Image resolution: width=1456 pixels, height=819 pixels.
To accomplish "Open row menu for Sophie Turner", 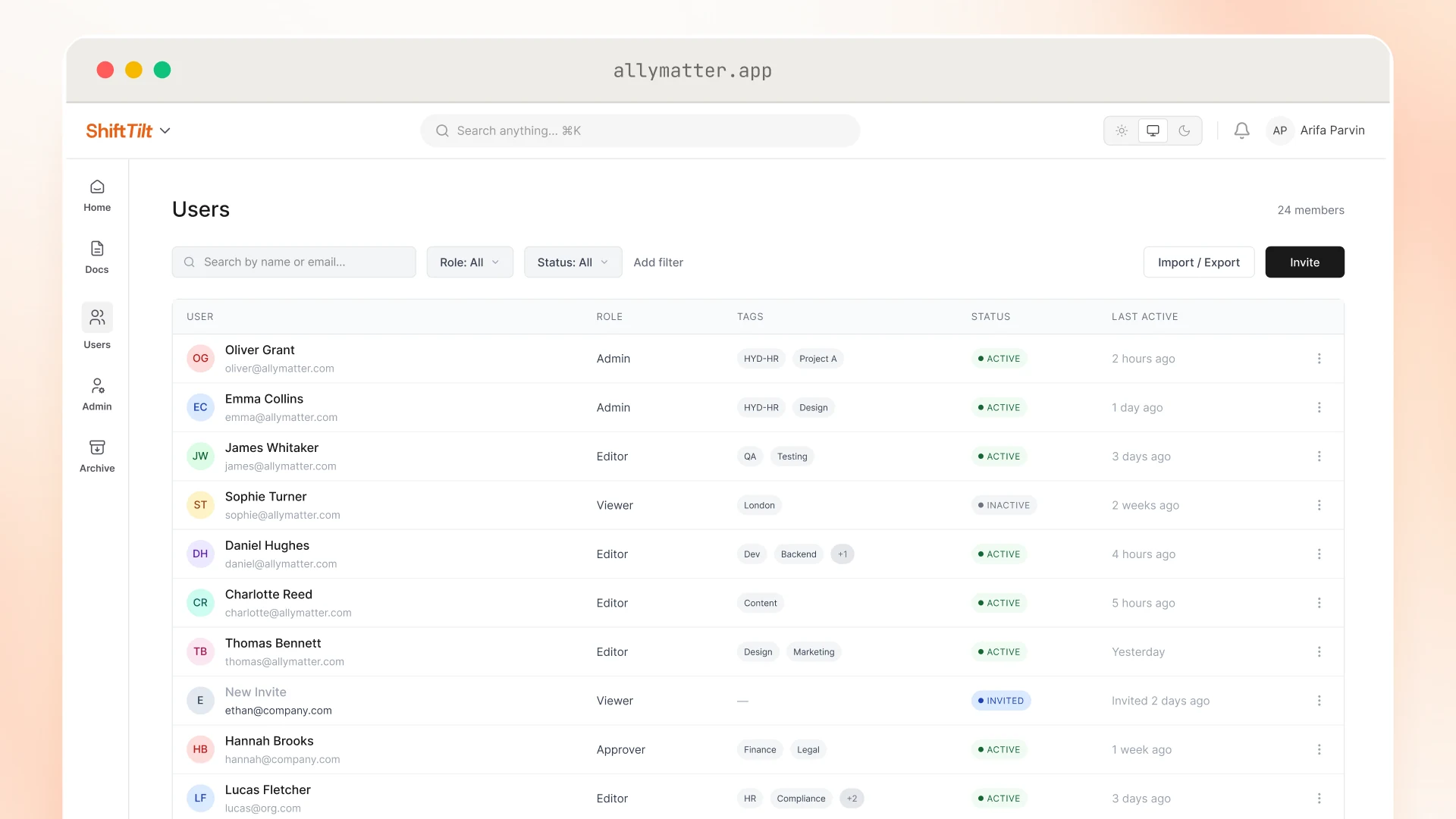I will click(1319, 505).
